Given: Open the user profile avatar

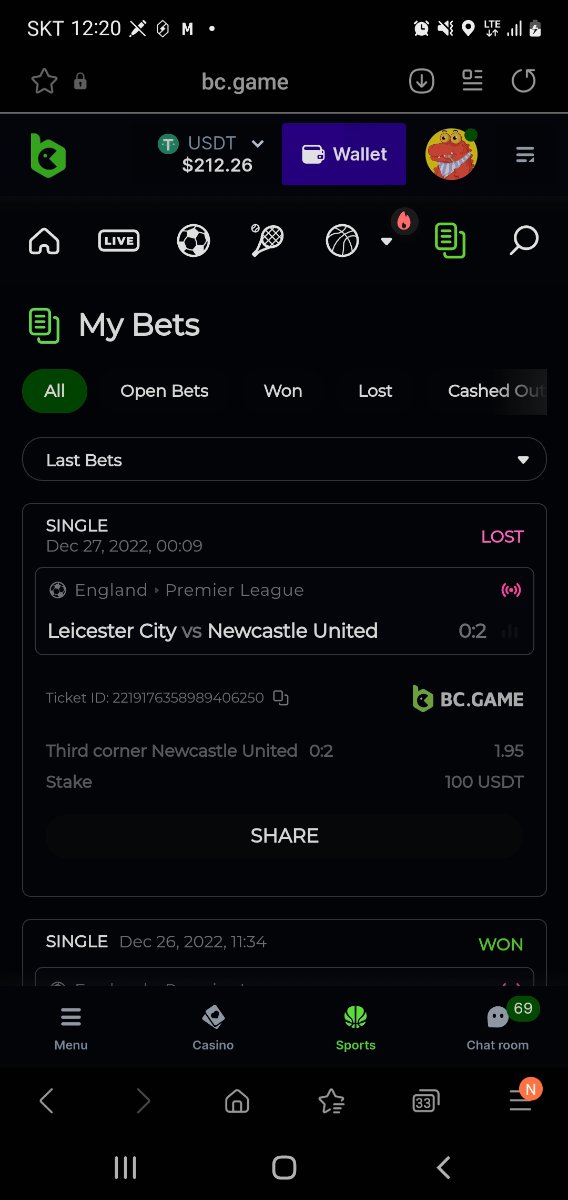Looking at the screenshot, I should [x=451, y=154].
